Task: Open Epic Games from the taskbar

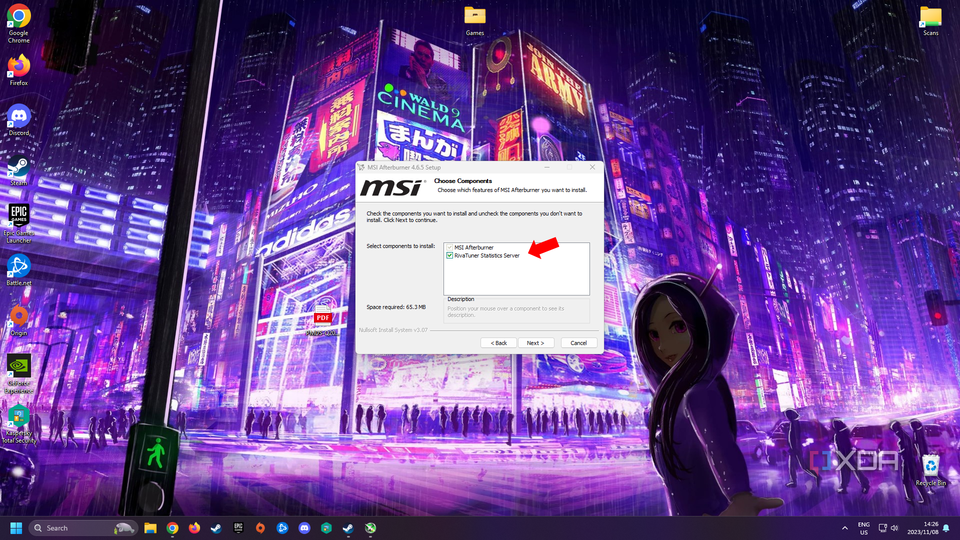Action: click(x=238, y=528)
